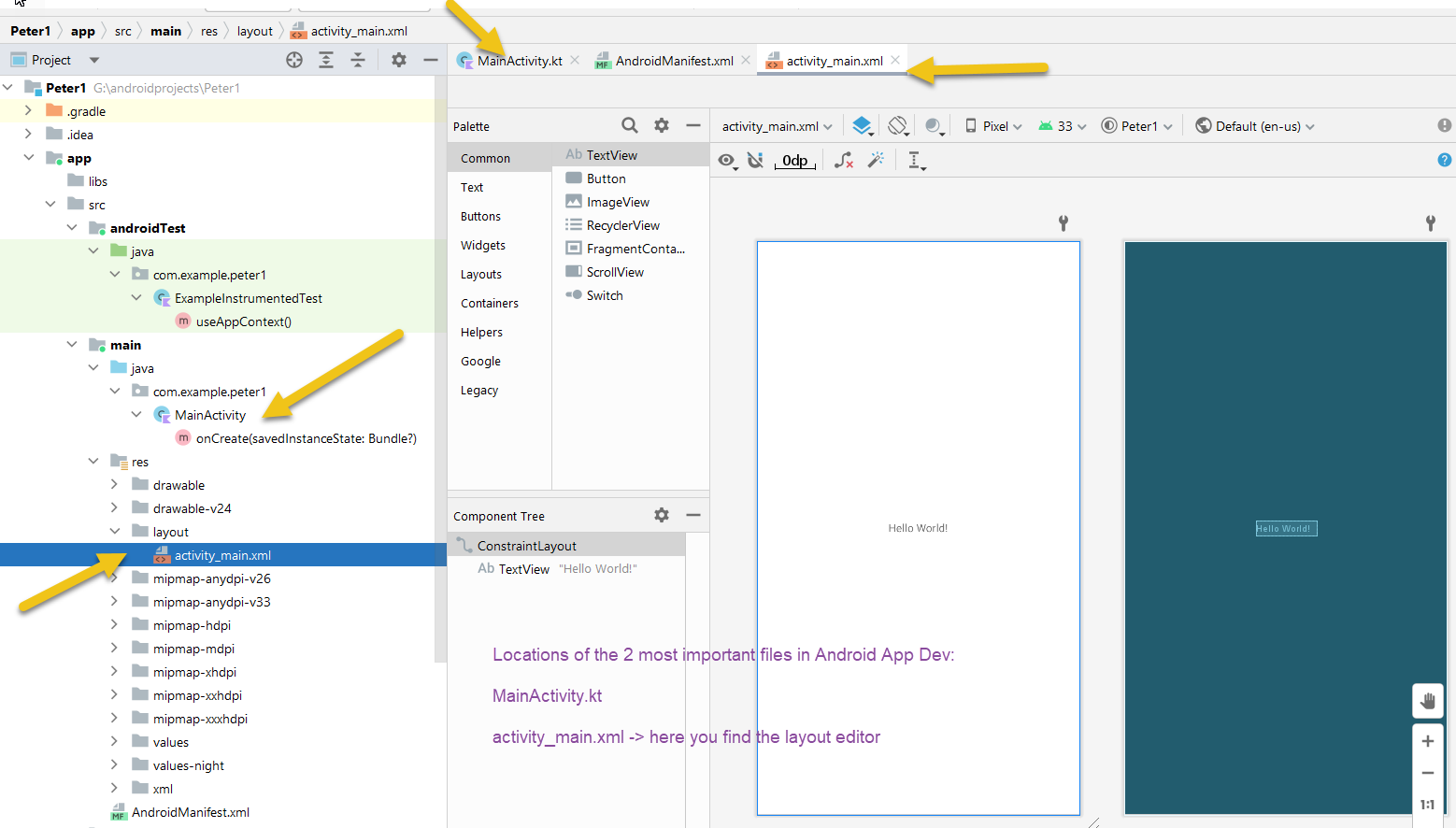
Task: Click the locate-file target icon in Project panel
Action: point(294,60)
